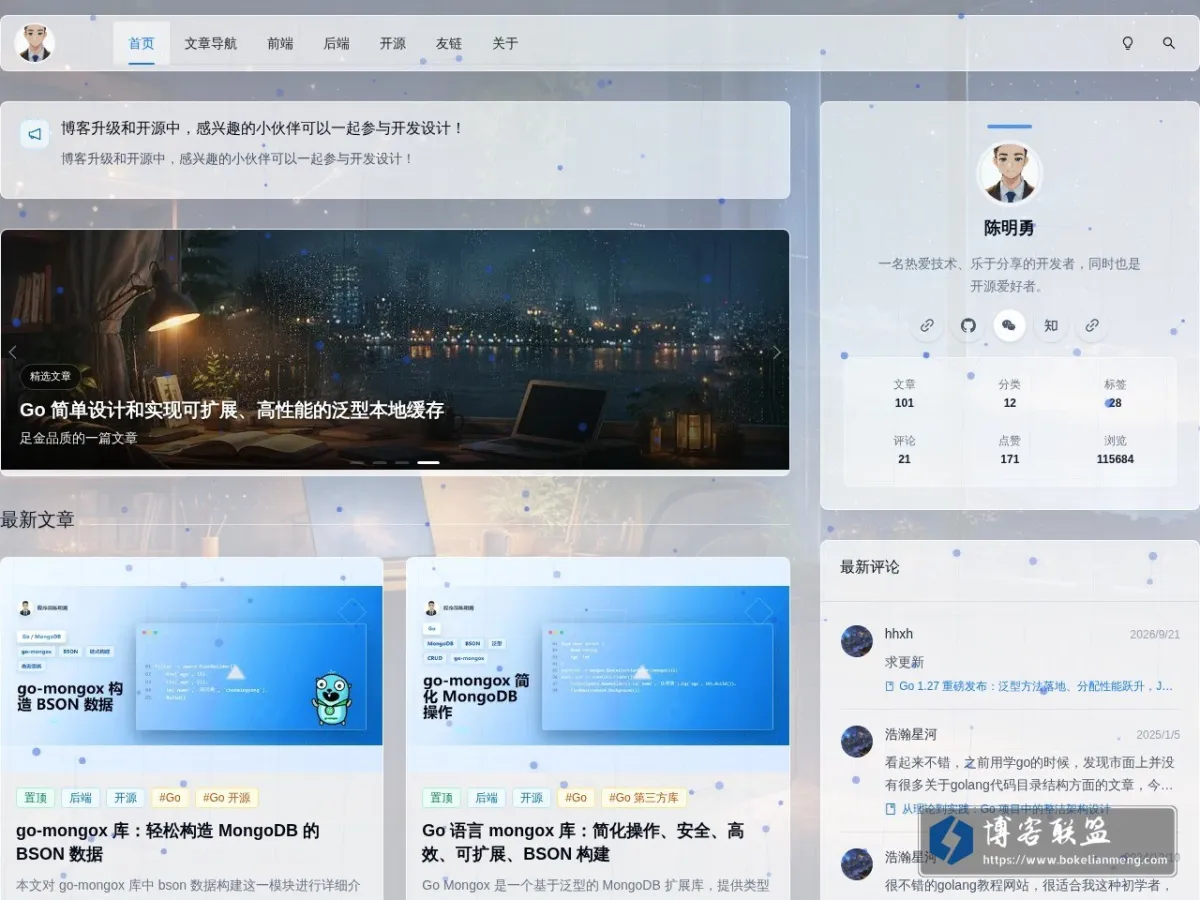Open the 友链 nav item
Image resolution: width=1200 pixels, height=900 pixels.
[448, 43]
